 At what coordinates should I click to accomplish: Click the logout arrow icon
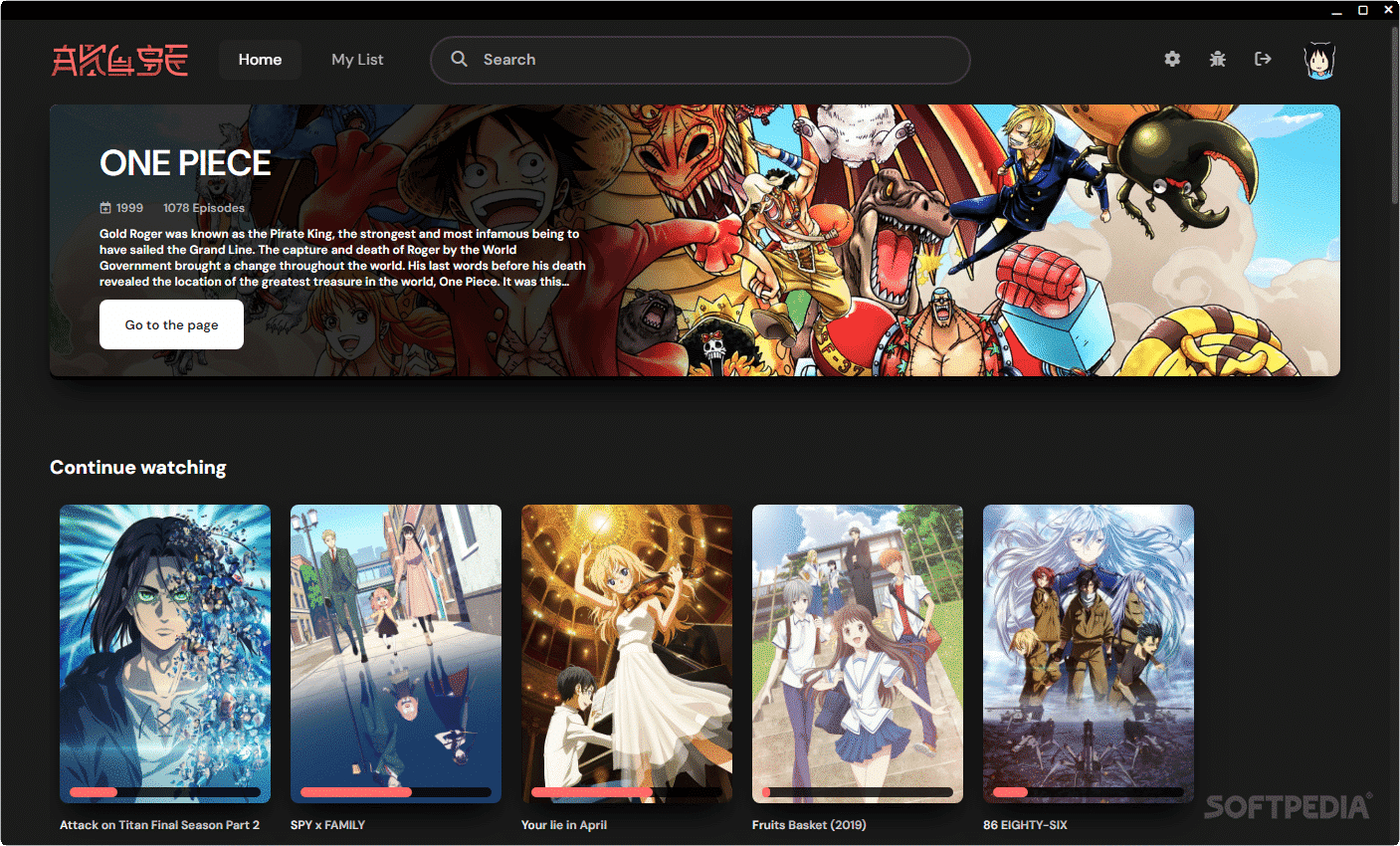(x=1263, y=59)
